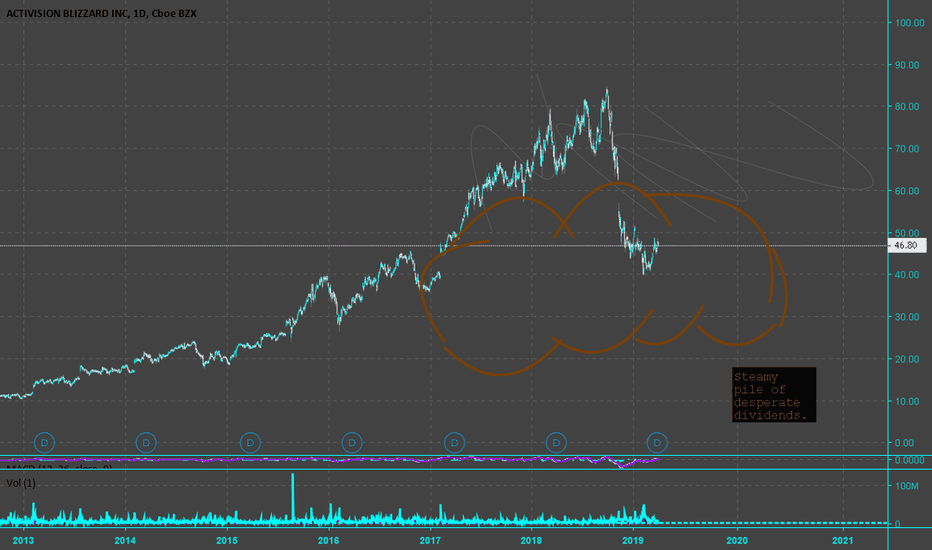Image resolution: width=932 pixels, height=550 pixels.
Task: Click the 70.00 price axis label
Action: click(907, 149)
